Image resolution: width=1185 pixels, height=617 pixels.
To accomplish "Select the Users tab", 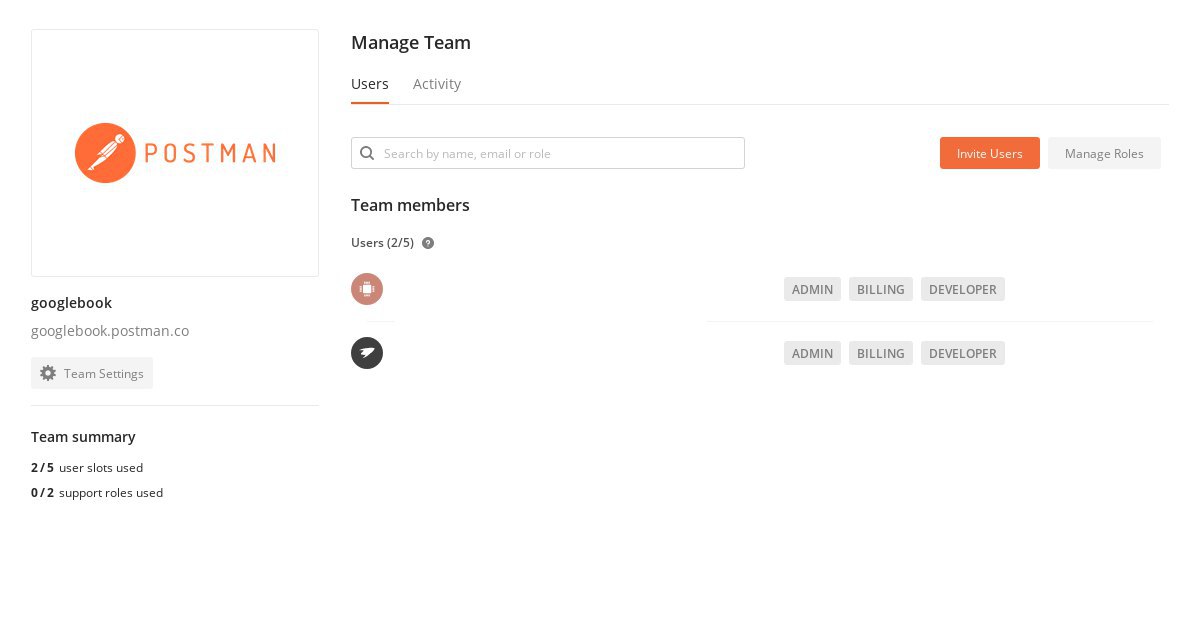I will click(x=370, y=84).
